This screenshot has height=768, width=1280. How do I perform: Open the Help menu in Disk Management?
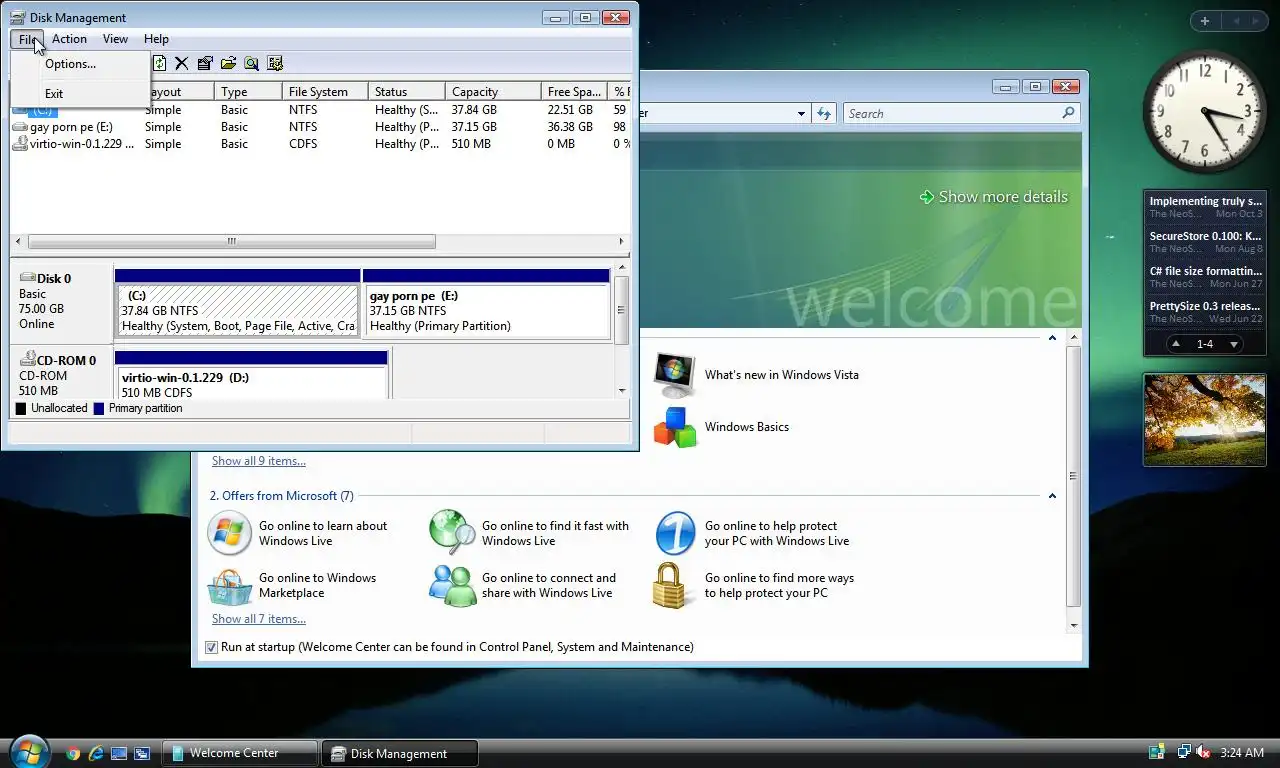(156, 39)
